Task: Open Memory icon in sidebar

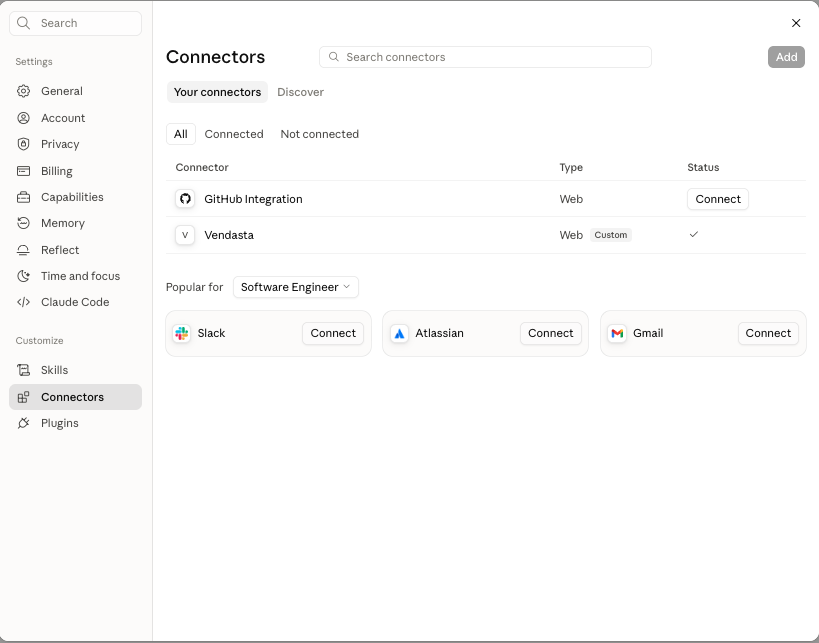Action: click(x=24, y=223)
